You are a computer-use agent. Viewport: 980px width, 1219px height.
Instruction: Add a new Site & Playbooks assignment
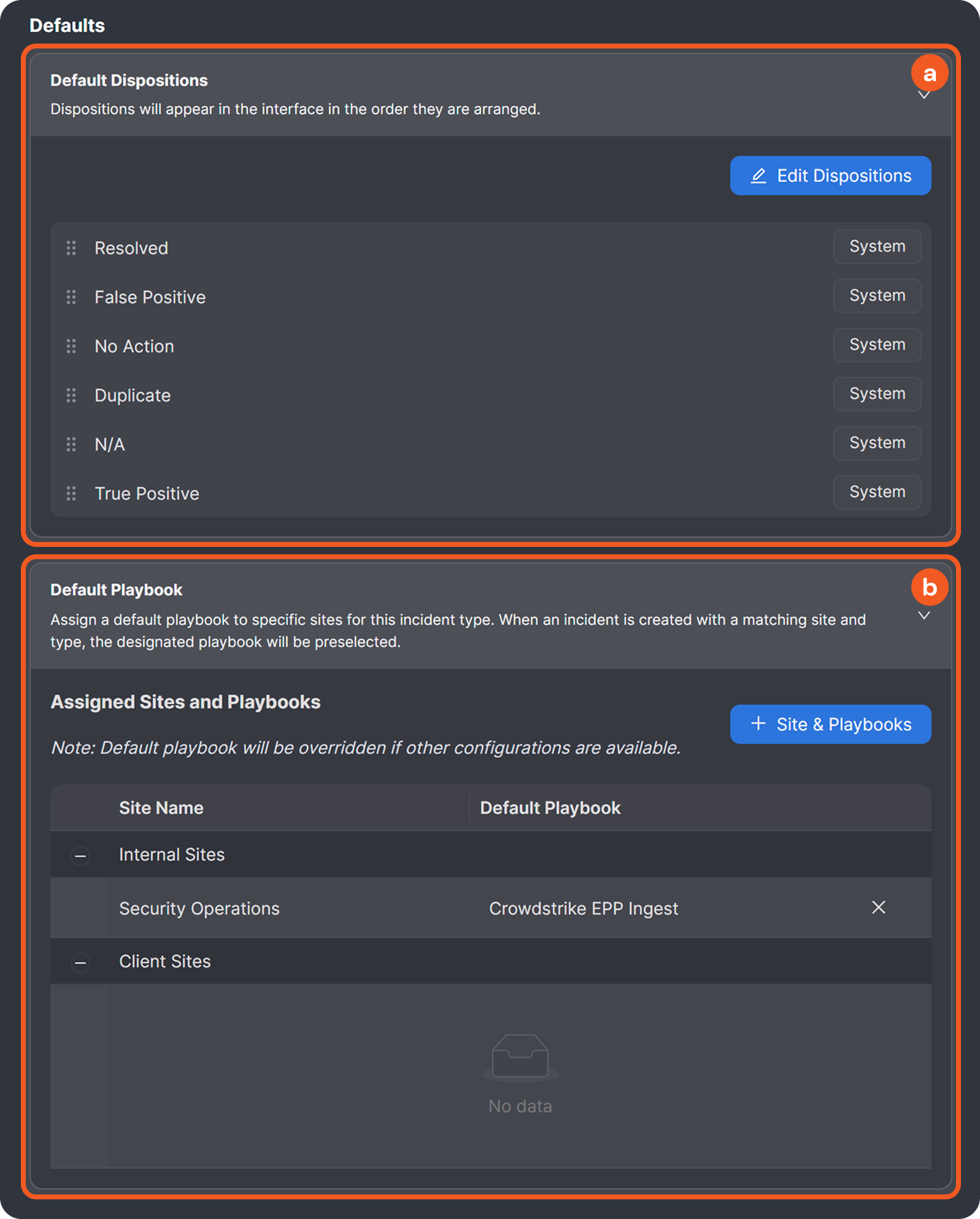coord(830,724)
